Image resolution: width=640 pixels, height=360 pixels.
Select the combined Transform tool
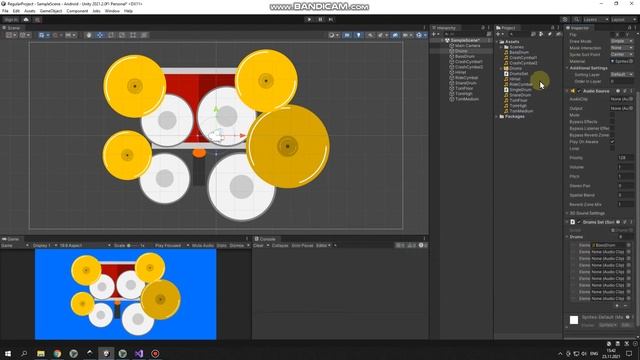click(144, 35)
